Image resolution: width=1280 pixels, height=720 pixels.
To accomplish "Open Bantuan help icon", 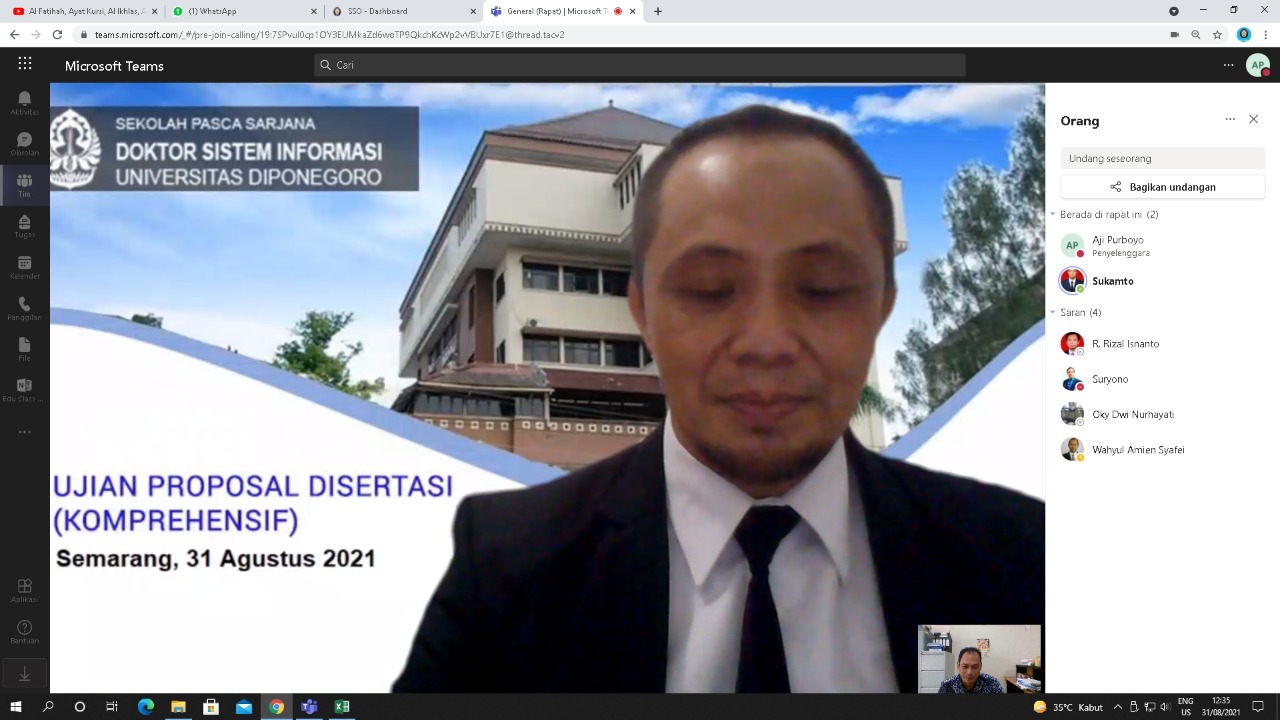I will (24, 631).
